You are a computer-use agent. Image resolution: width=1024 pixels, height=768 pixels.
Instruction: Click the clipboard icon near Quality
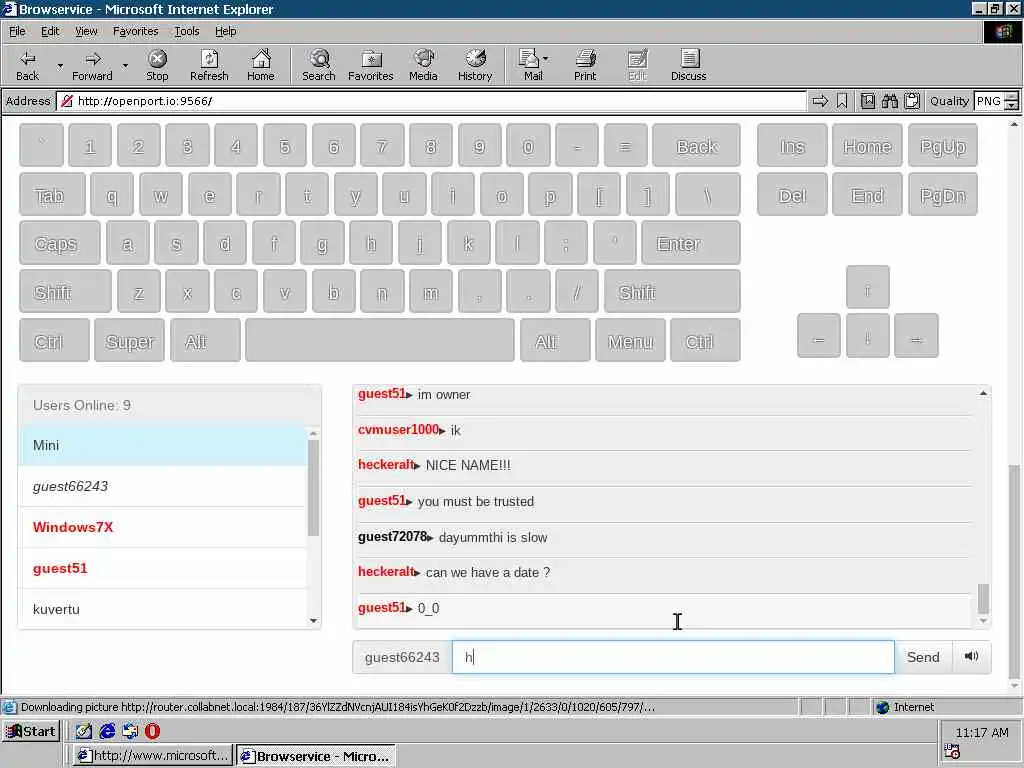point(912,101)
